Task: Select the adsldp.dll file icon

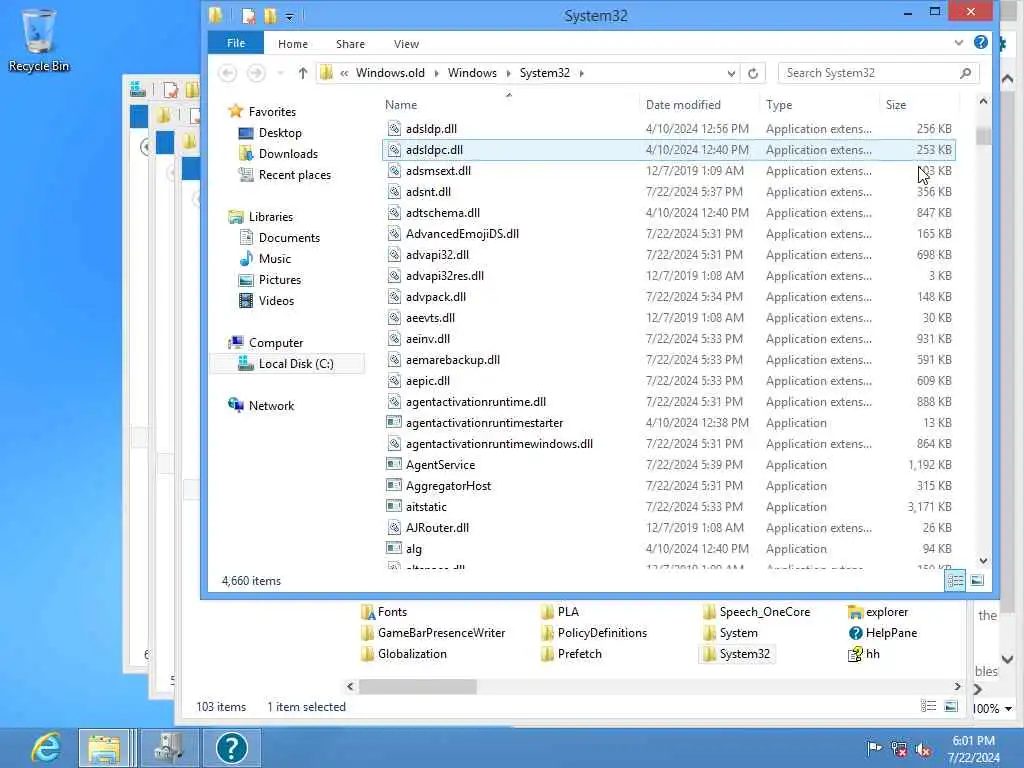Action: [394, 129]
